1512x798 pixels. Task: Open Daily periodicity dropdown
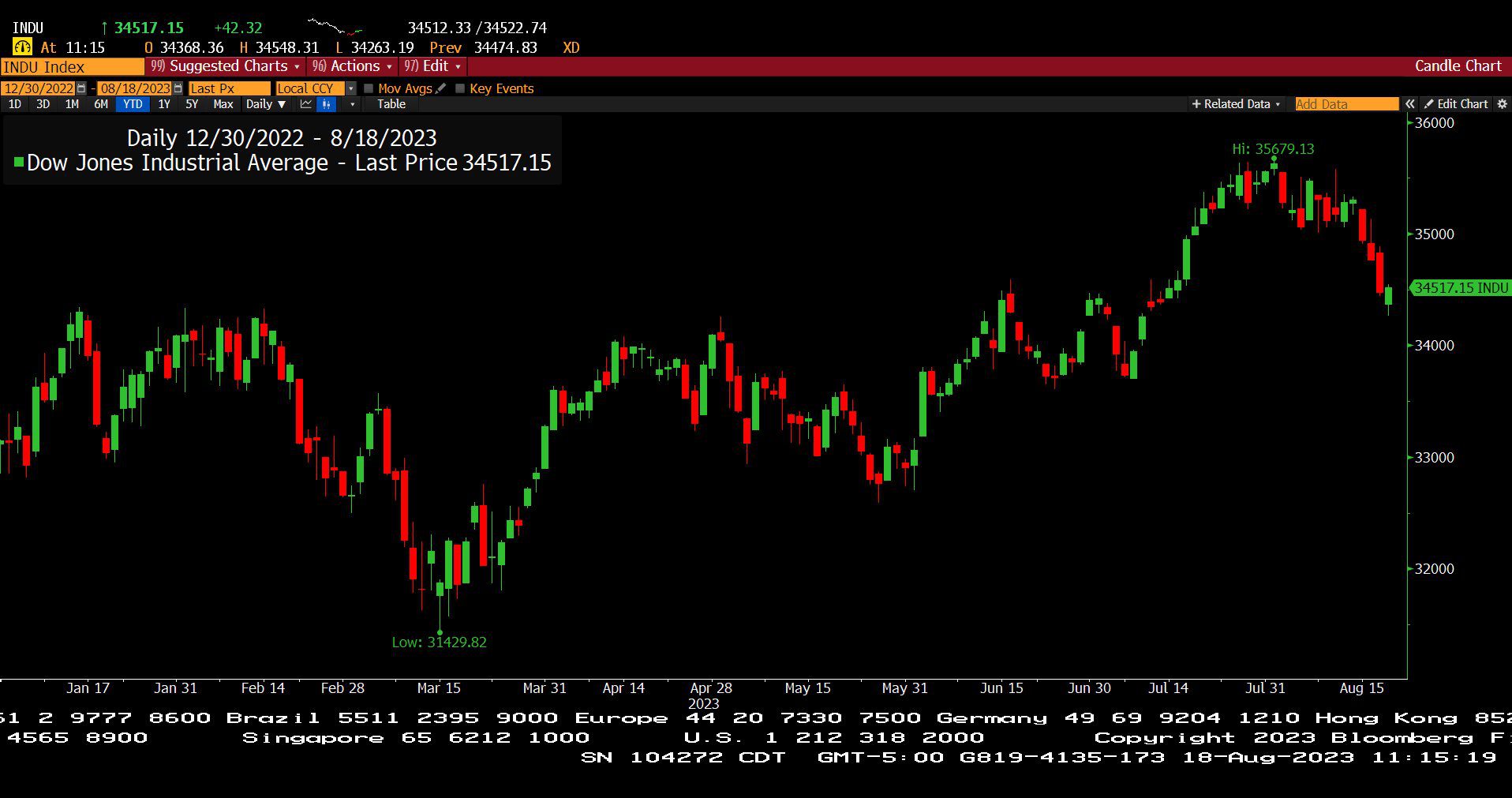pyautogui.click(x=265, y=104)
